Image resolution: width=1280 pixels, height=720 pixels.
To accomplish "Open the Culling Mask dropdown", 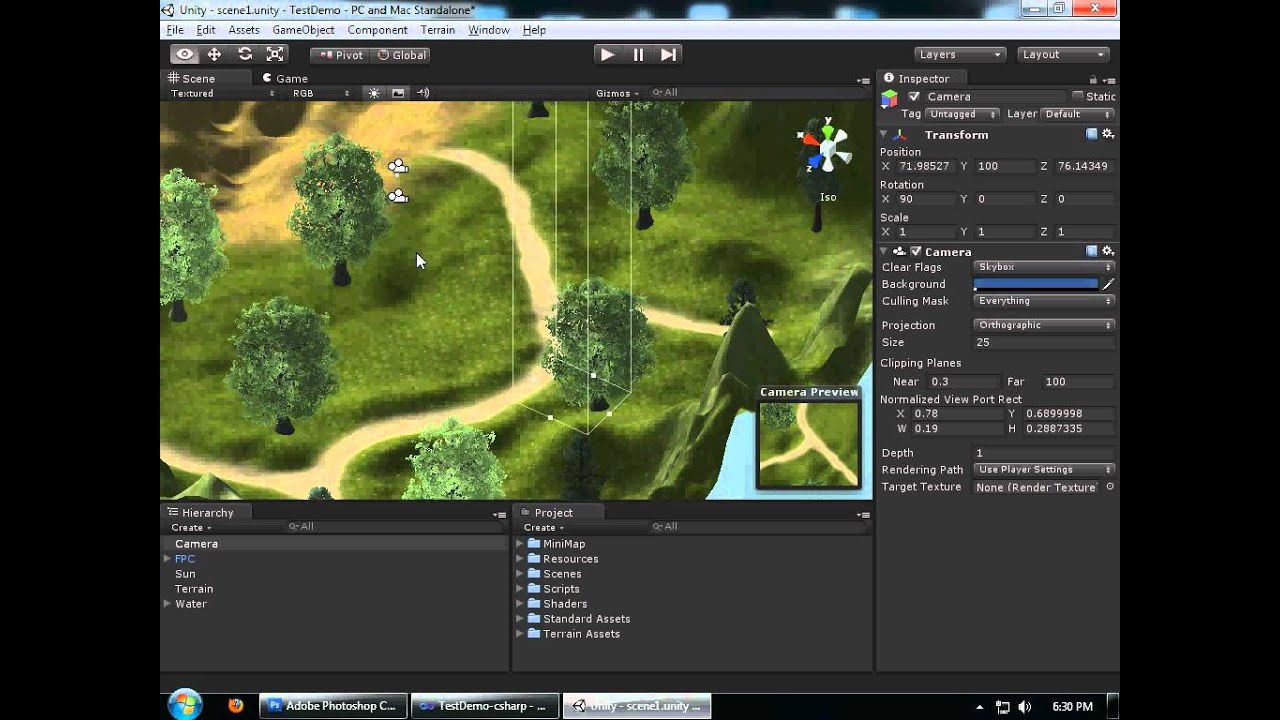I will (x=1043, y=301).
